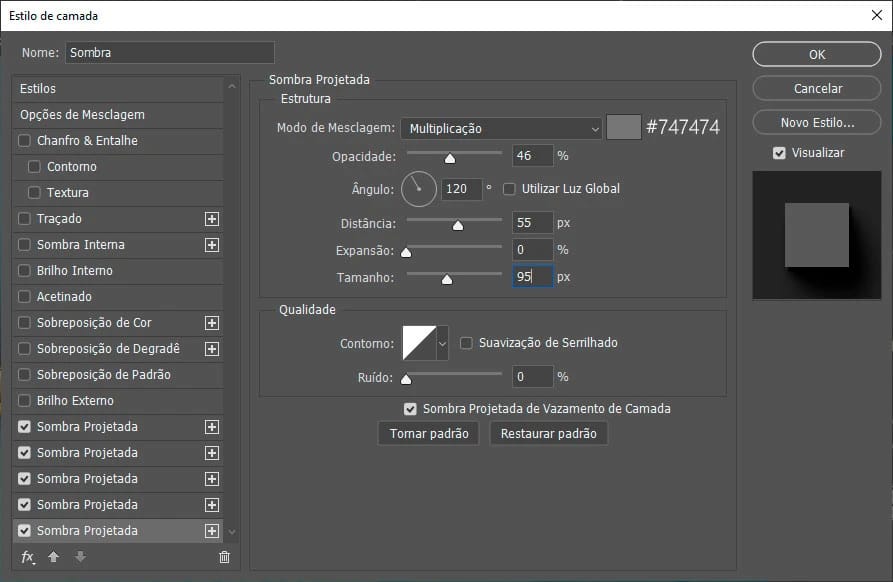Click the styles list scroll down arrow
This screenshot has height=582, width=893.
(233, 532)
